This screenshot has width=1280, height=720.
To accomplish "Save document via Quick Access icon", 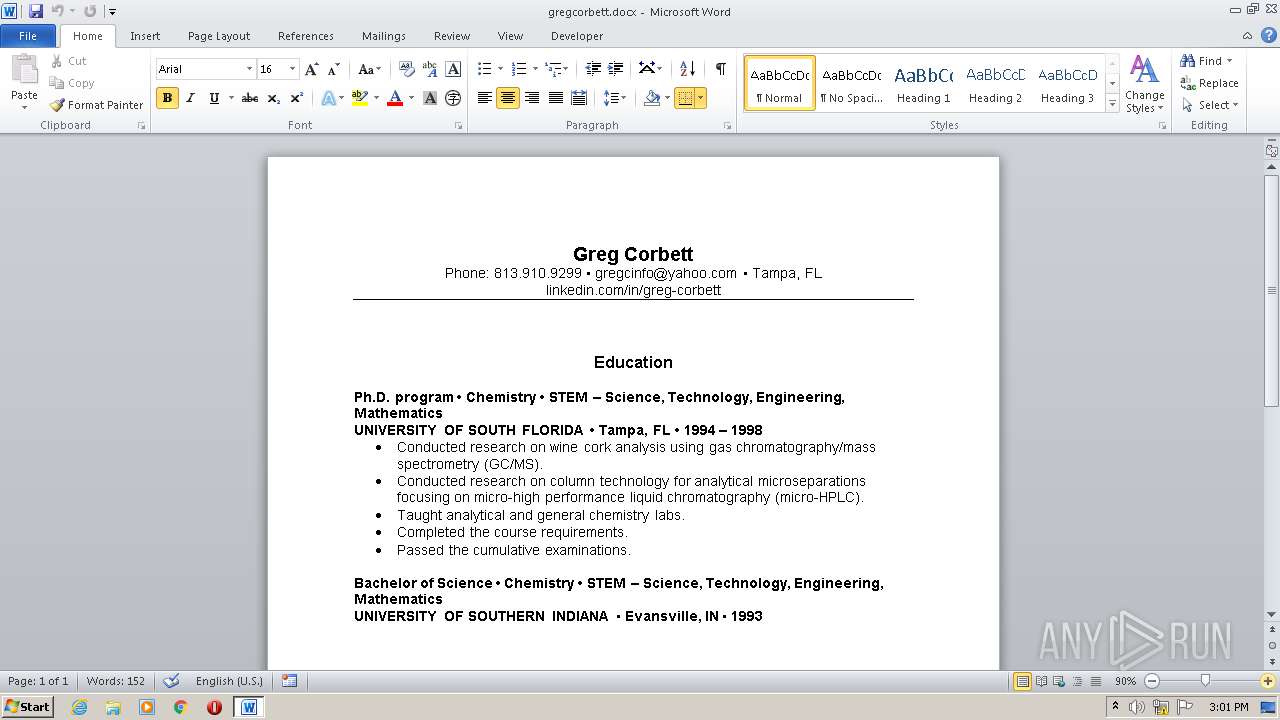I will [x=36, y=11].
